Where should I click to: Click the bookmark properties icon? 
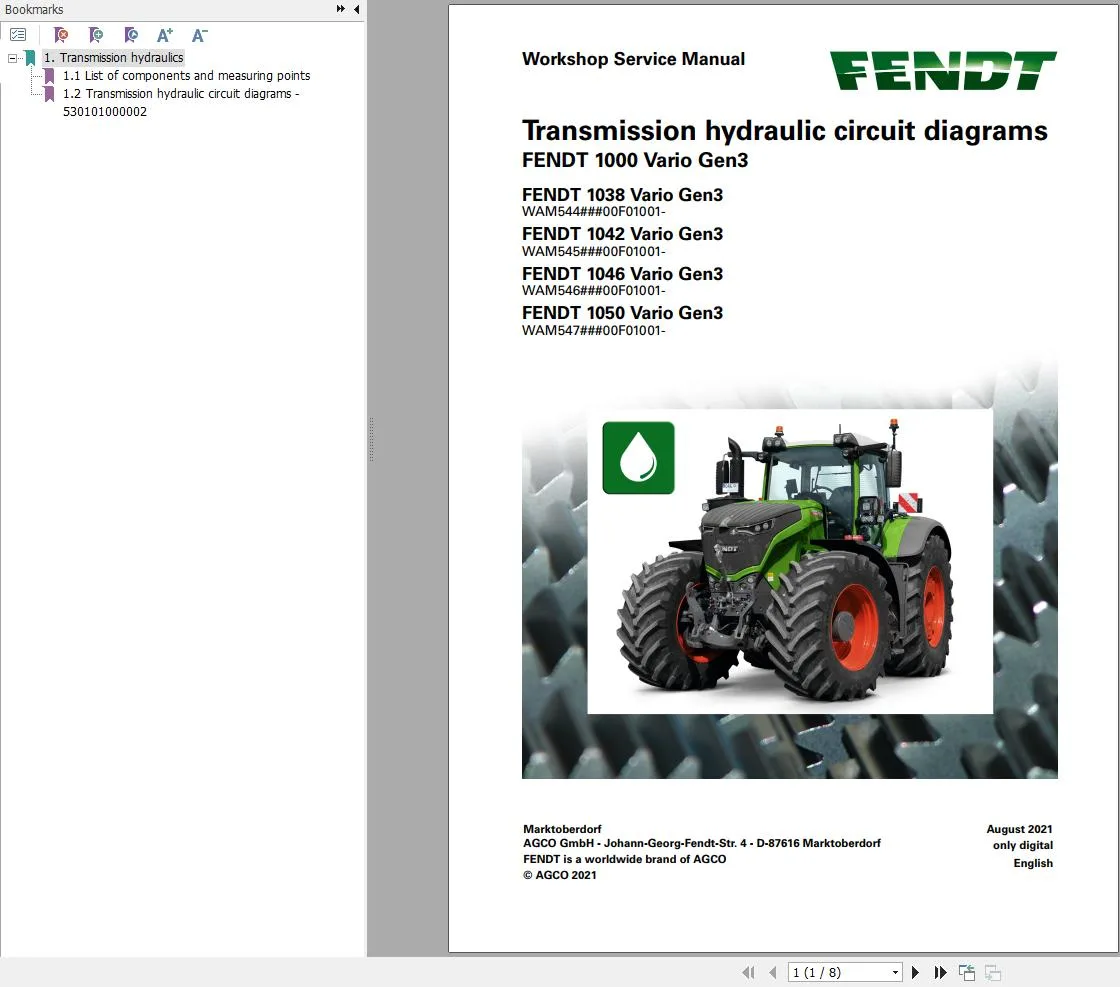(x=131, y=34)
